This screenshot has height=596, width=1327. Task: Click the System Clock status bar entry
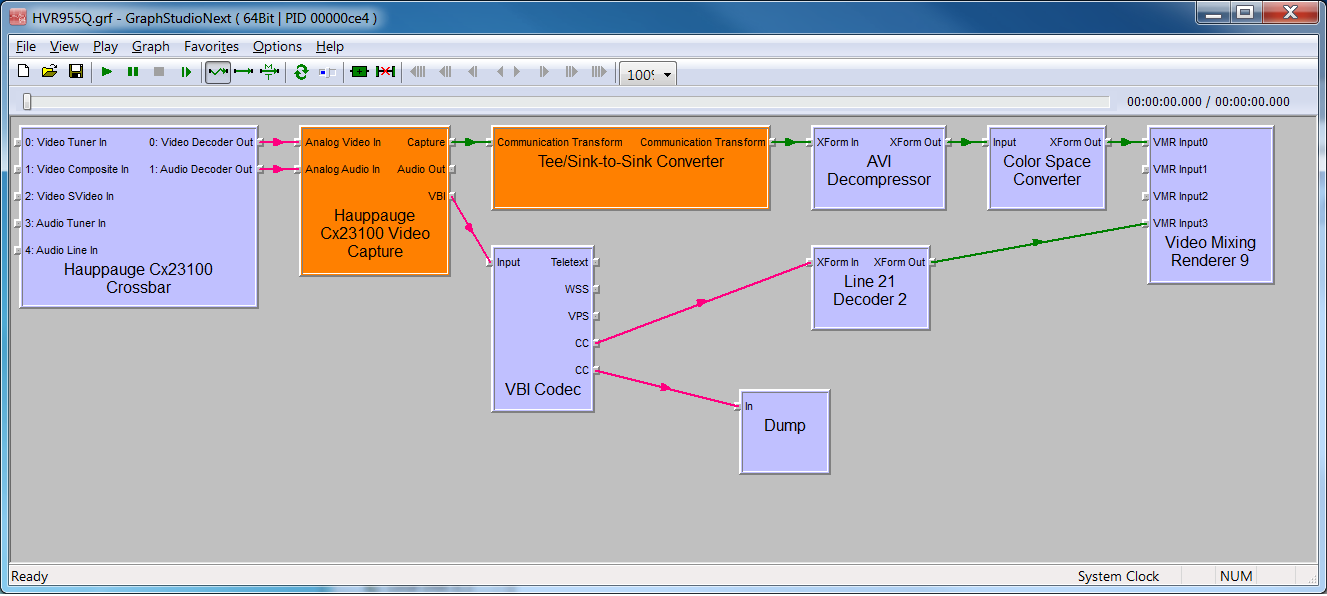(1118, 576)
